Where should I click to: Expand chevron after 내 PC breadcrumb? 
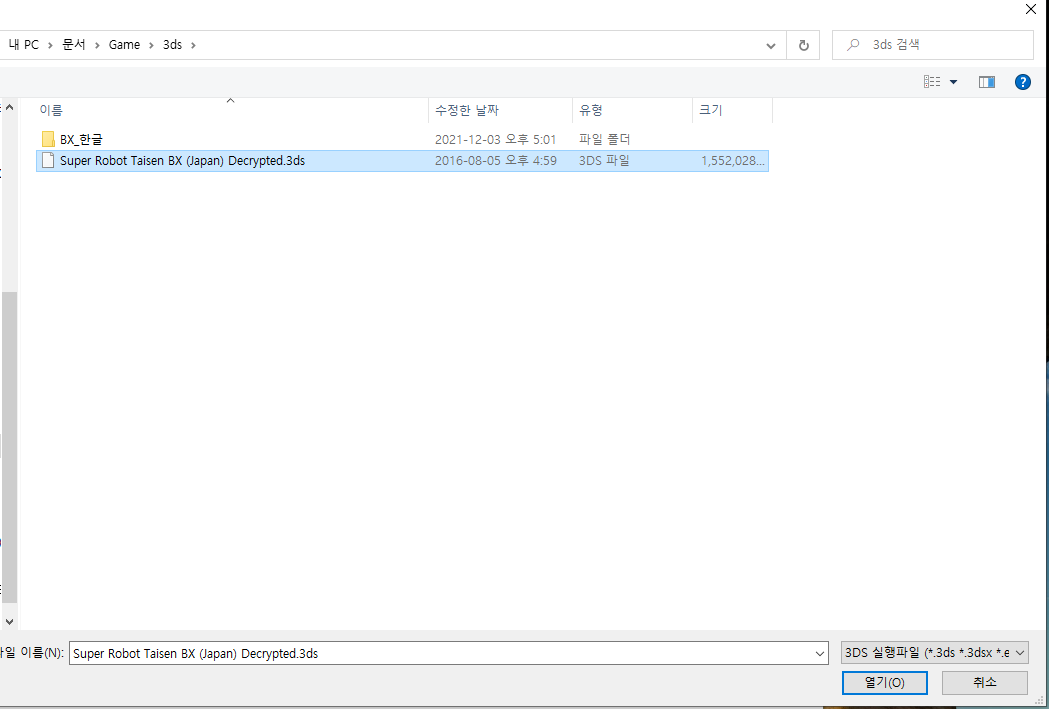coord(50,45)
